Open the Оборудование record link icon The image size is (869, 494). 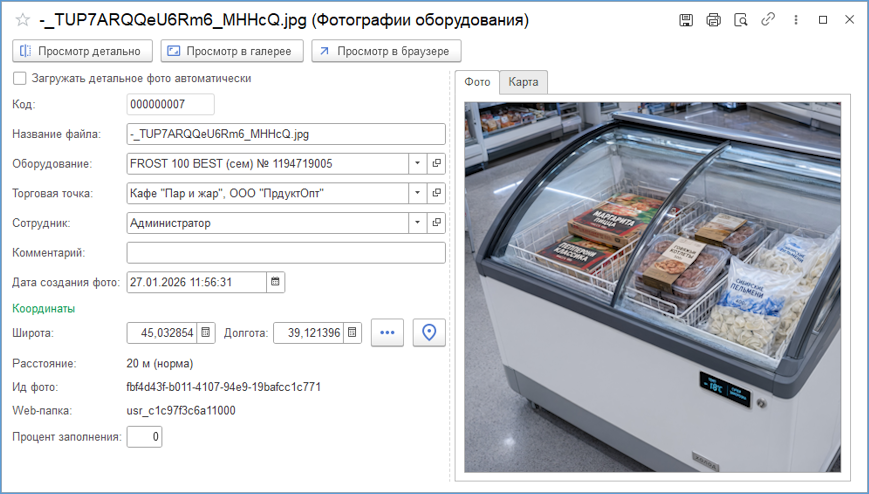tap(437, 164)
